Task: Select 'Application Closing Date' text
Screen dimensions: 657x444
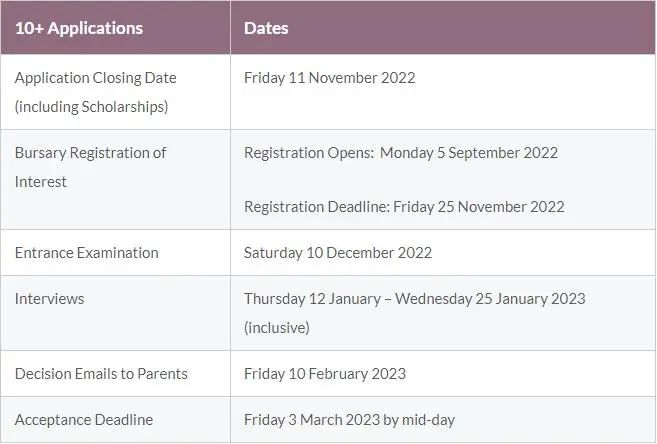Action: pos(96,78)
